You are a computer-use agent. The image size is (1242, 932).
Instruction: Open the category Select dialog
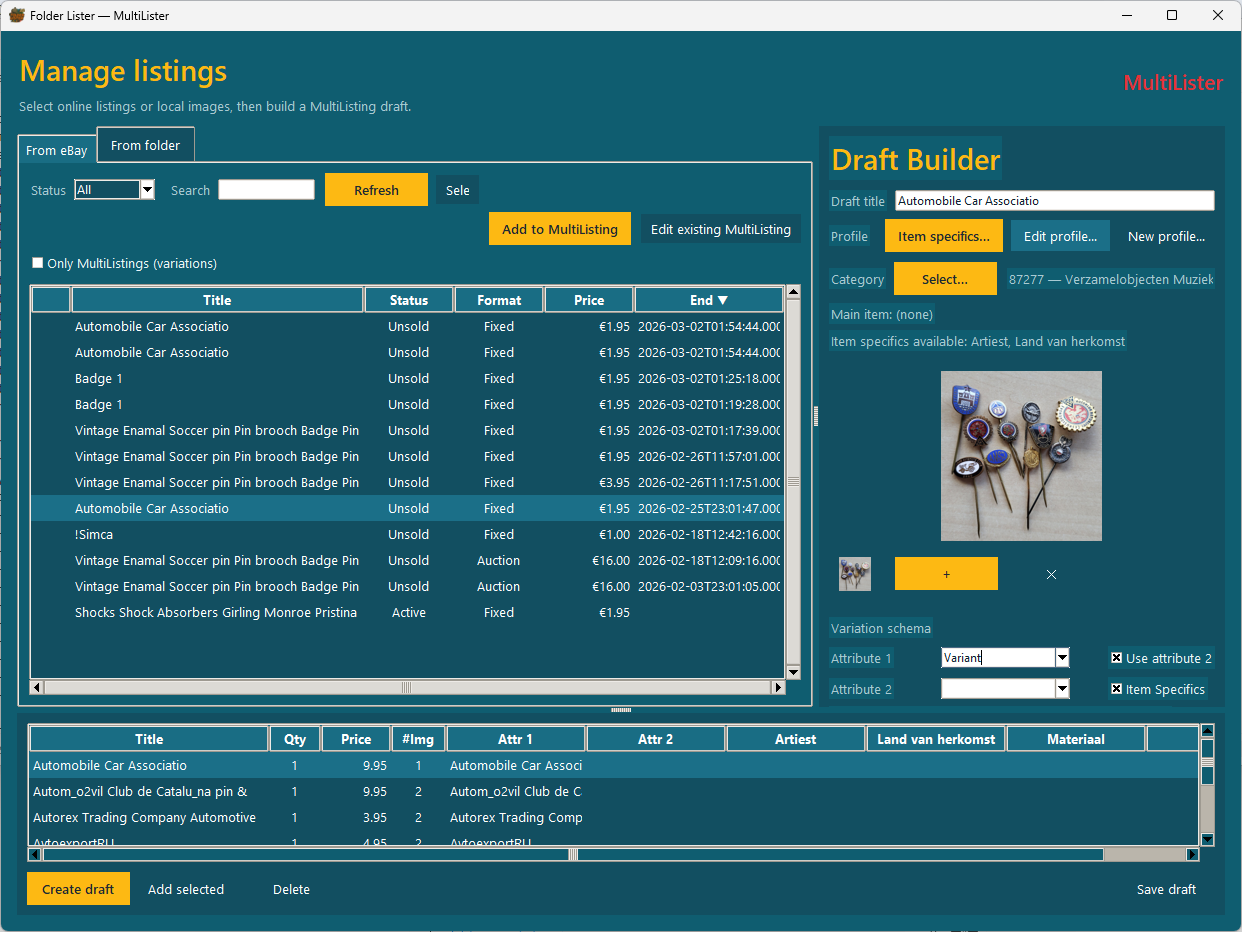point(945,278)
